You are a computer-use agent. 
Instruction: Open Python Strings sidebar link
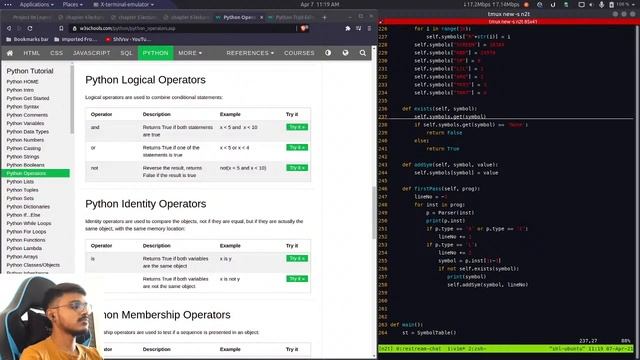[x=23, y=157]
